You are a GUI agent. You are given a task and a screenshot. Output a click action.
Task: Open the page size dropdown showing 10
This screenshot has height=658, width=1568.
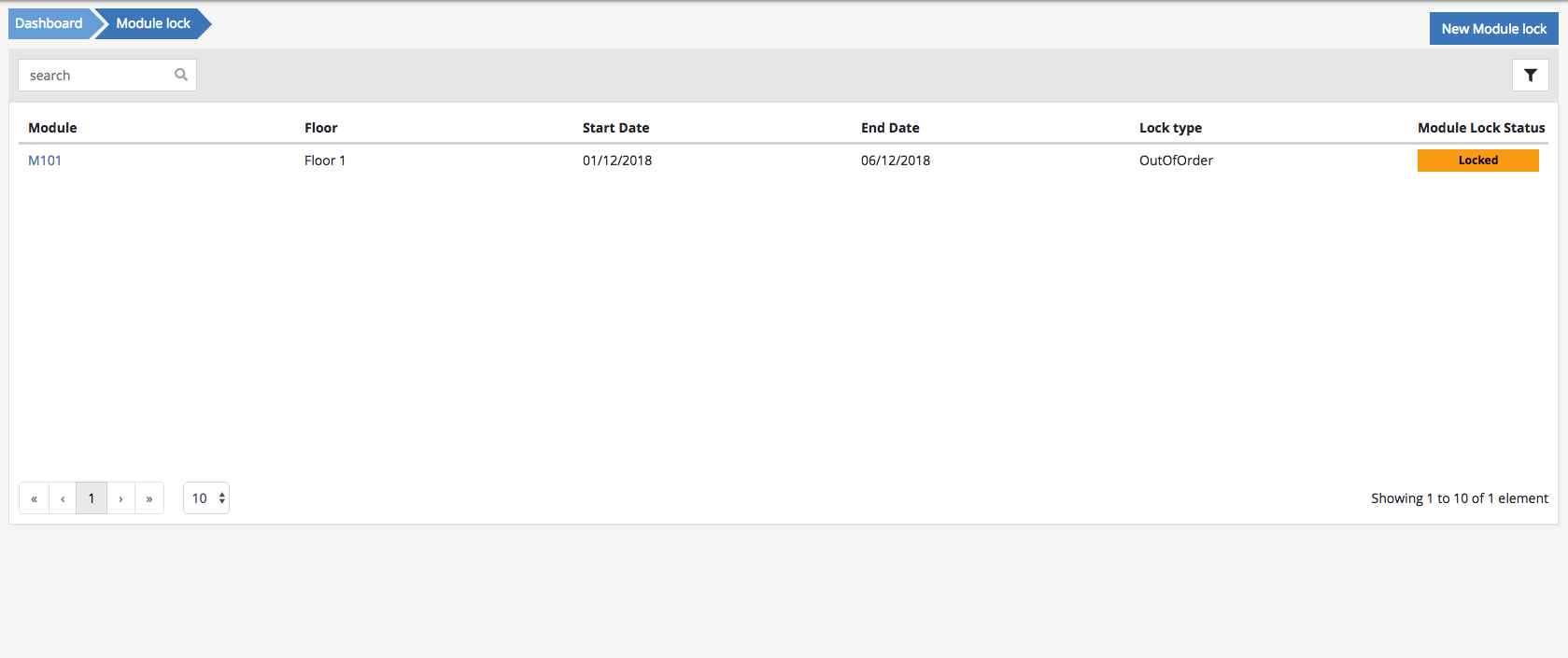coord(206,498)
